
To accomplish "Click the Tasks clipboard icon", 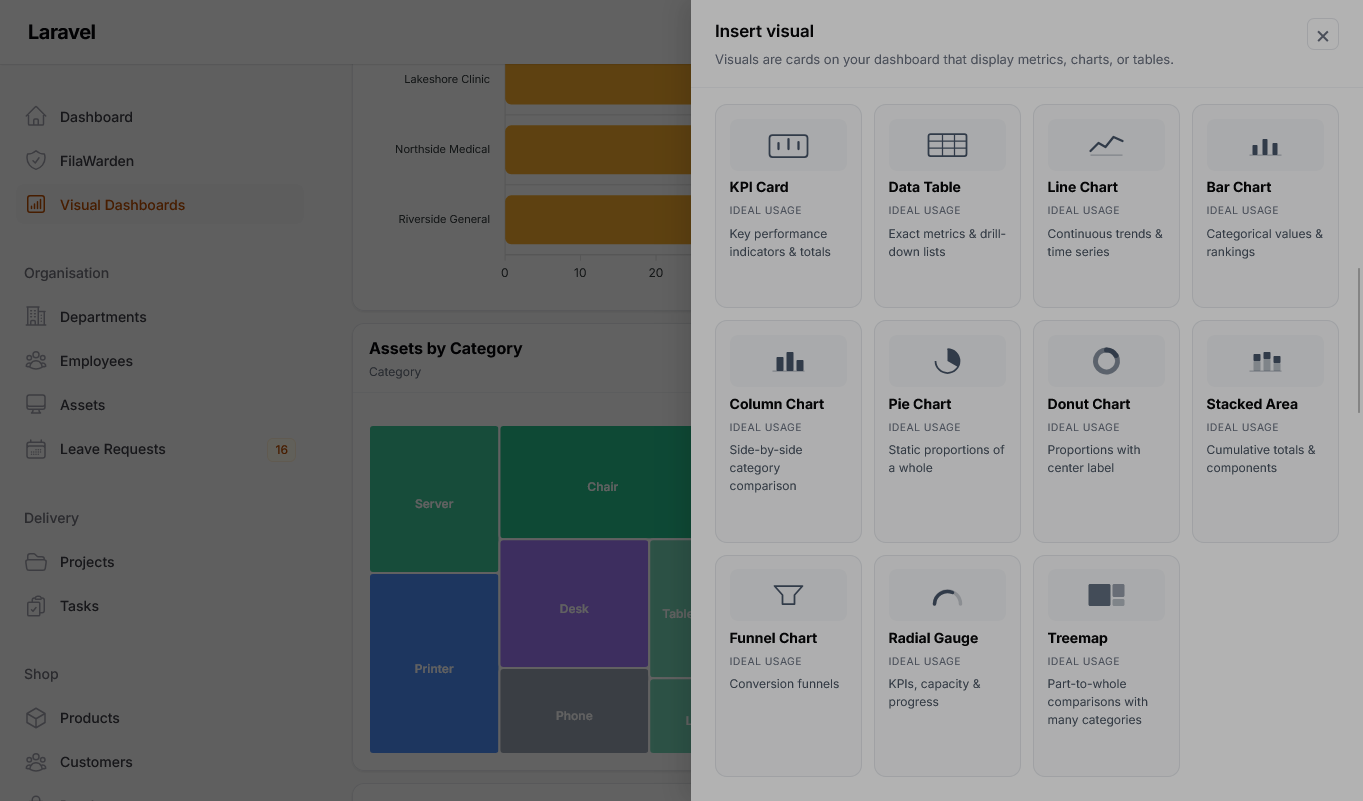I will (36, 606).
